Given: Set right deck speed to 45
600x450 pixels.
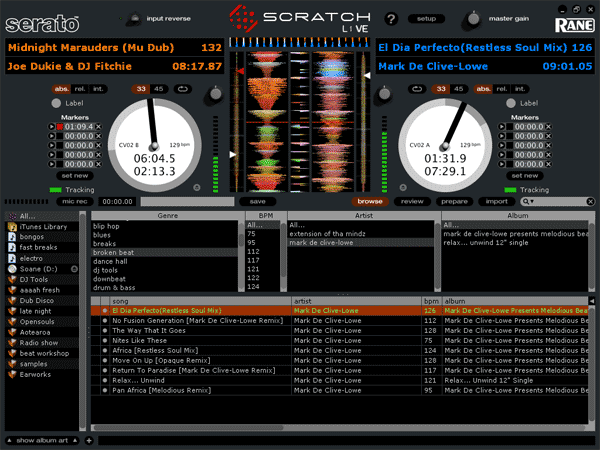Looking at the screenshot, I should pos(459,89).
